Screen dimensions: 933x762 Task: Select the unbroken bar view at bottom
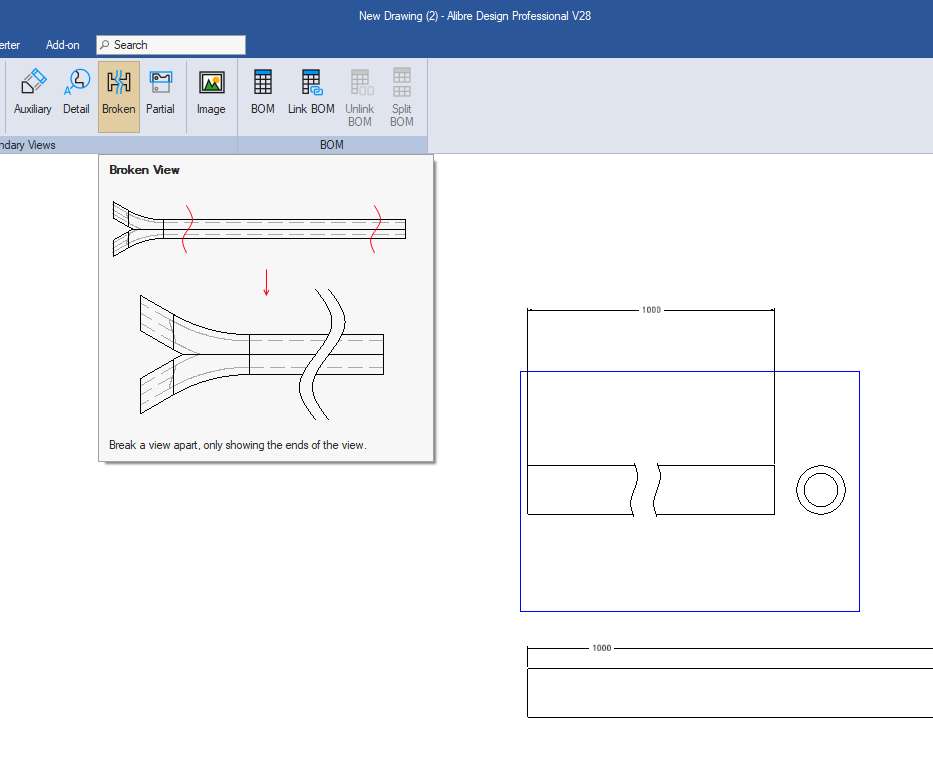(x=730, y=693)
